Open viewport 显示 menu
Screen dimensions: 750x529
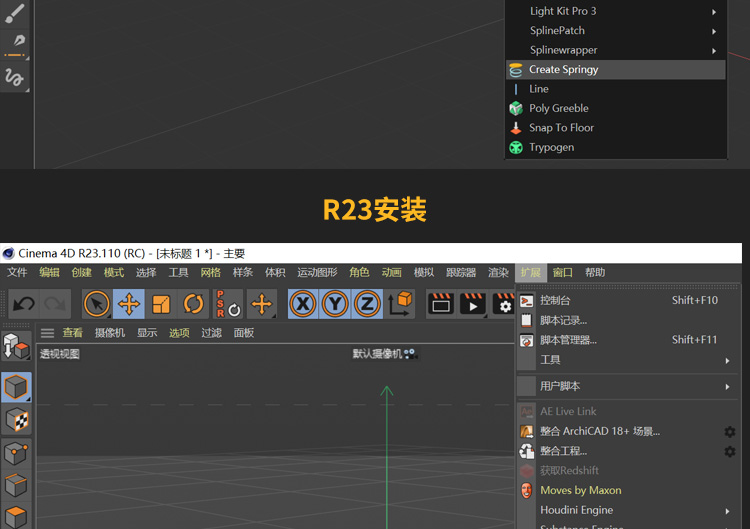(x=147, y=333)
